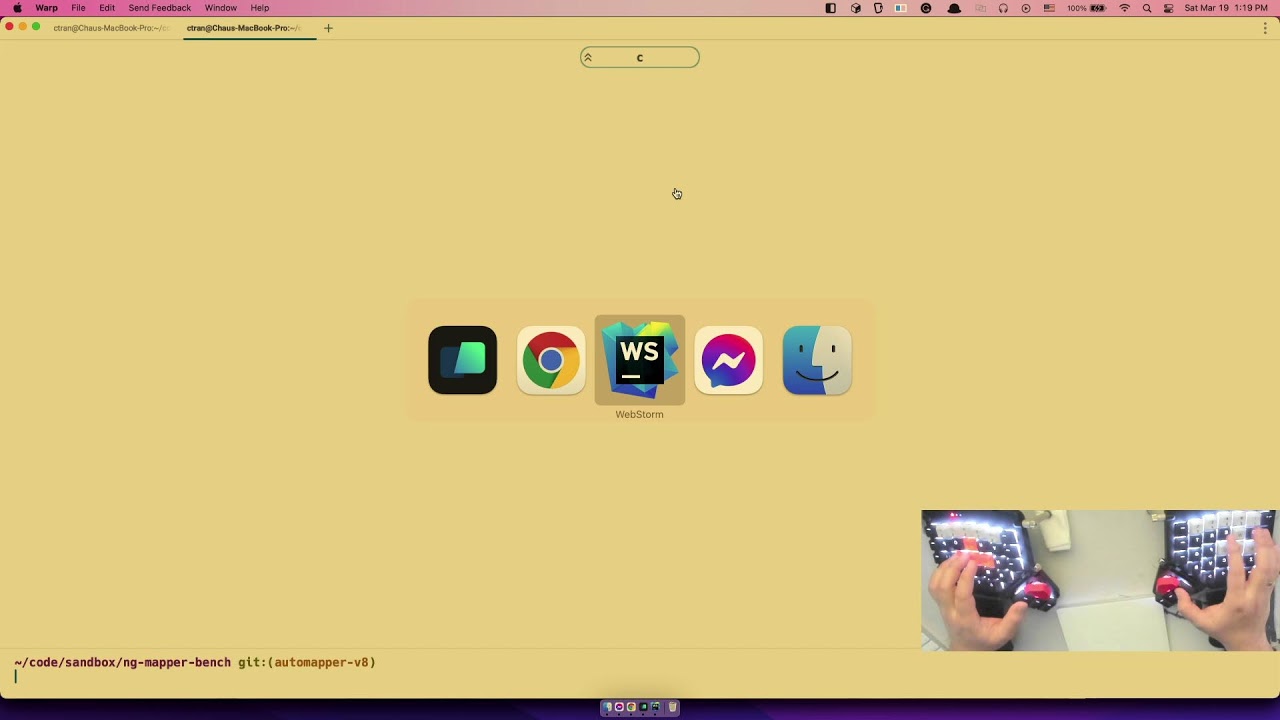Open the blue-striped window menu bar icon
Screen dimensions: 1280x720
[901, 8]
